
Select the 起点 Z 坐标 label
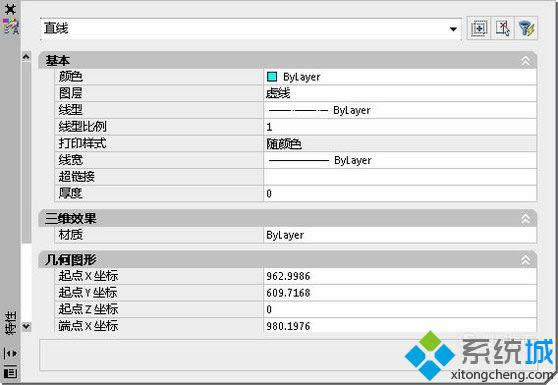point(88,309)
